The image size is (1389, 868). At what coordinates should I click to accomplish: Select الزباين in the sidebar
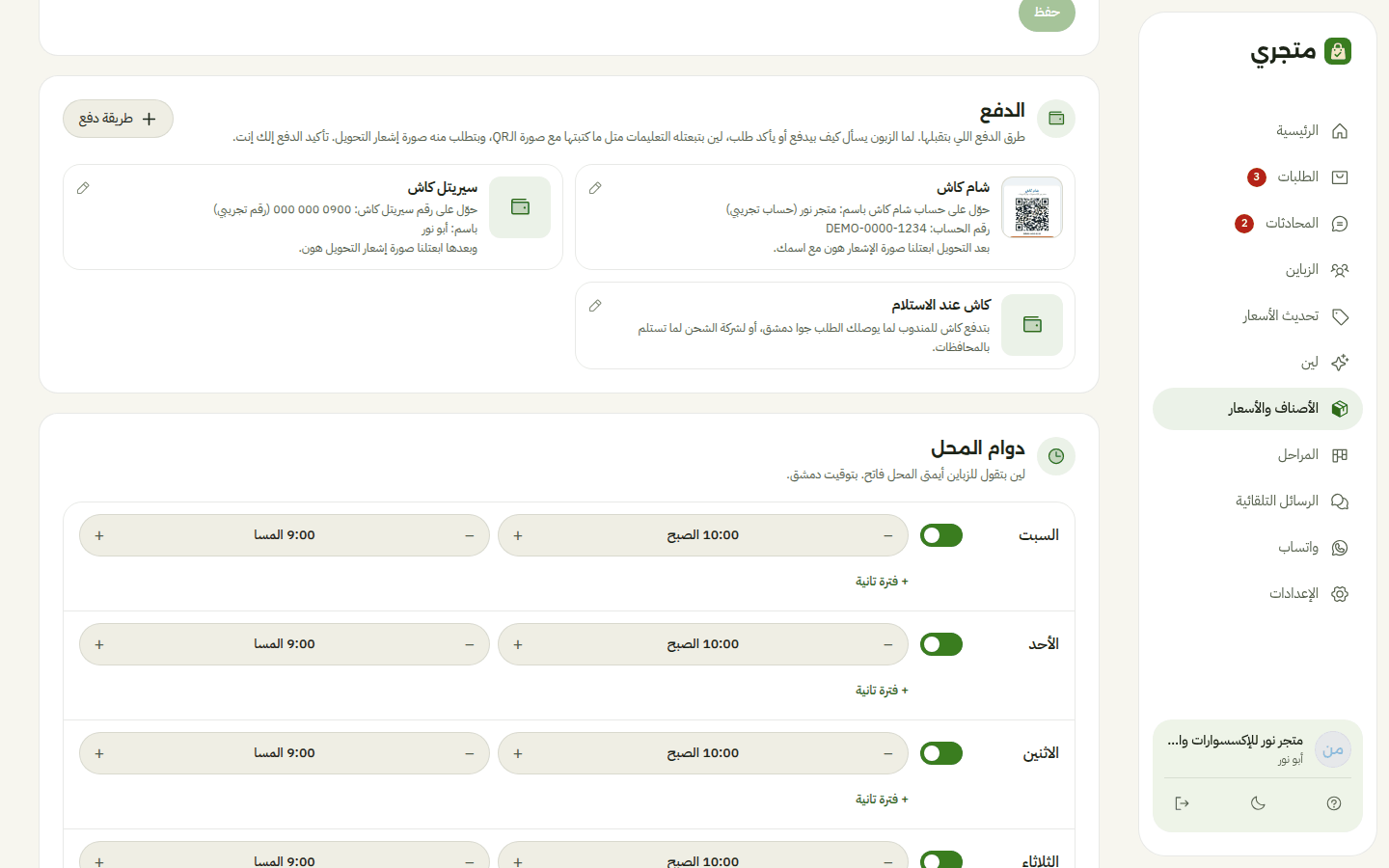coord(1258,270)
